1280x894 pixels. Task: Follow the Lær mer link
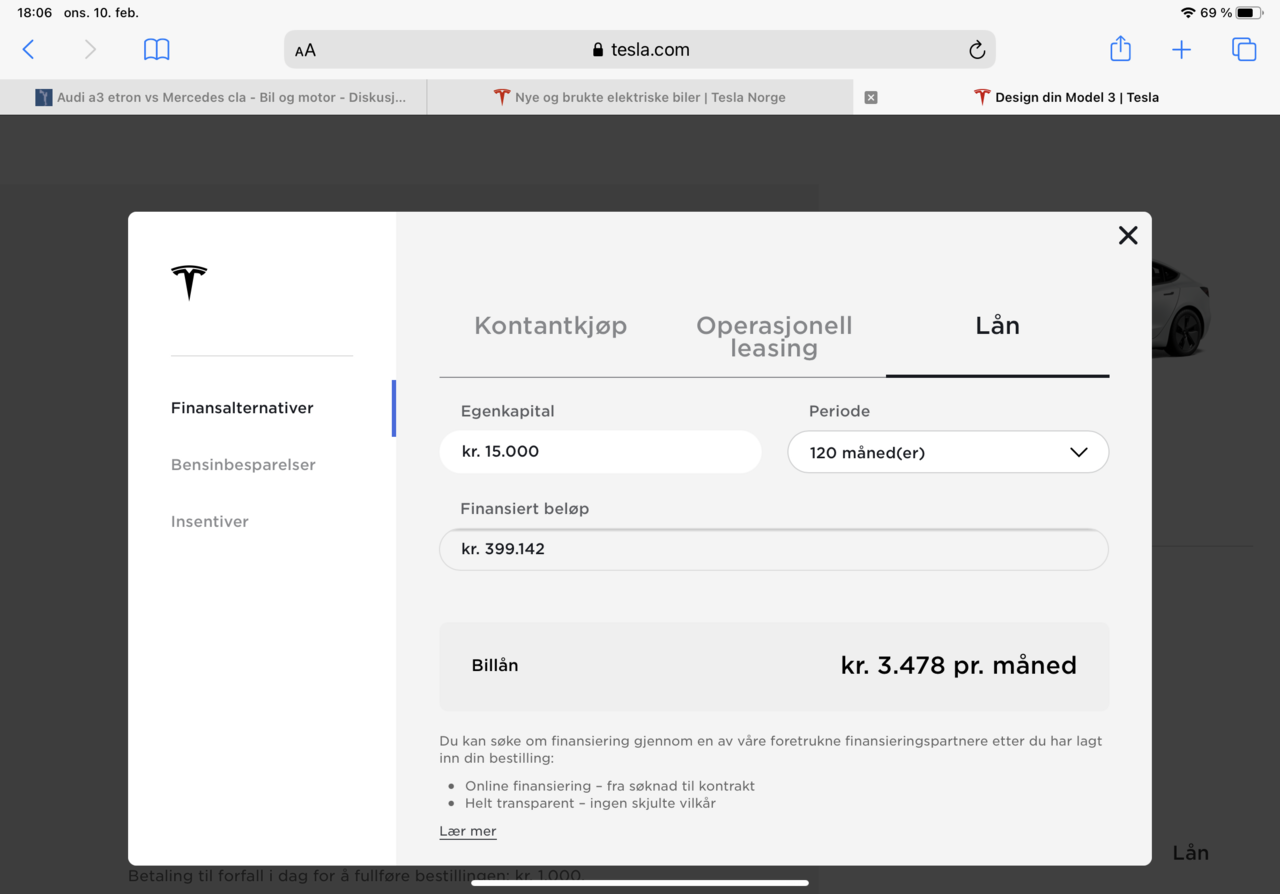pyautogui.click(x=468, y=832)
